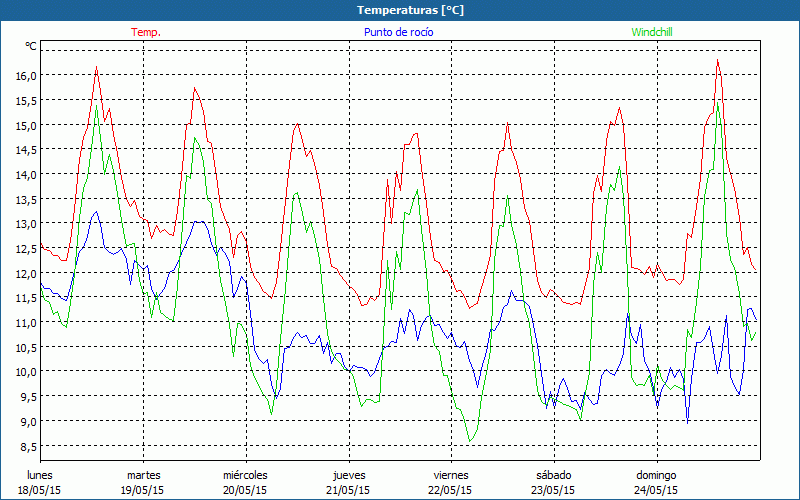Select the miércoles day label

(245, 475)
